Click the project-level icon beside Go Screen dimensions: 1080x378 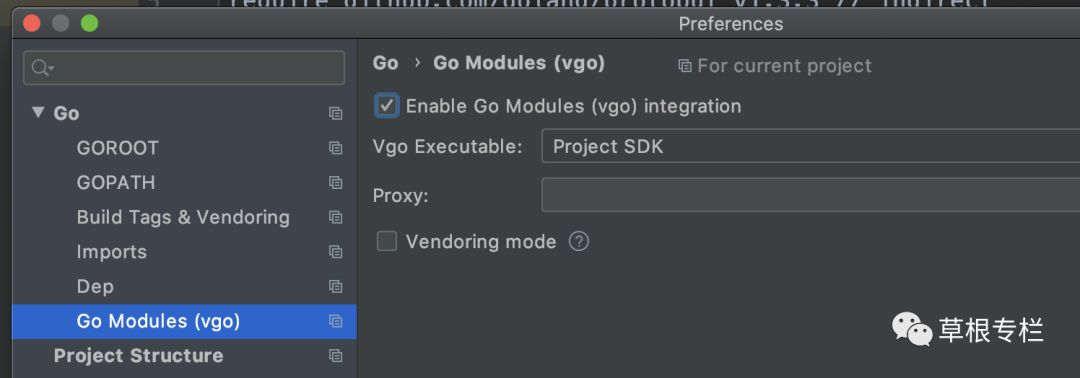click(335, 114)
